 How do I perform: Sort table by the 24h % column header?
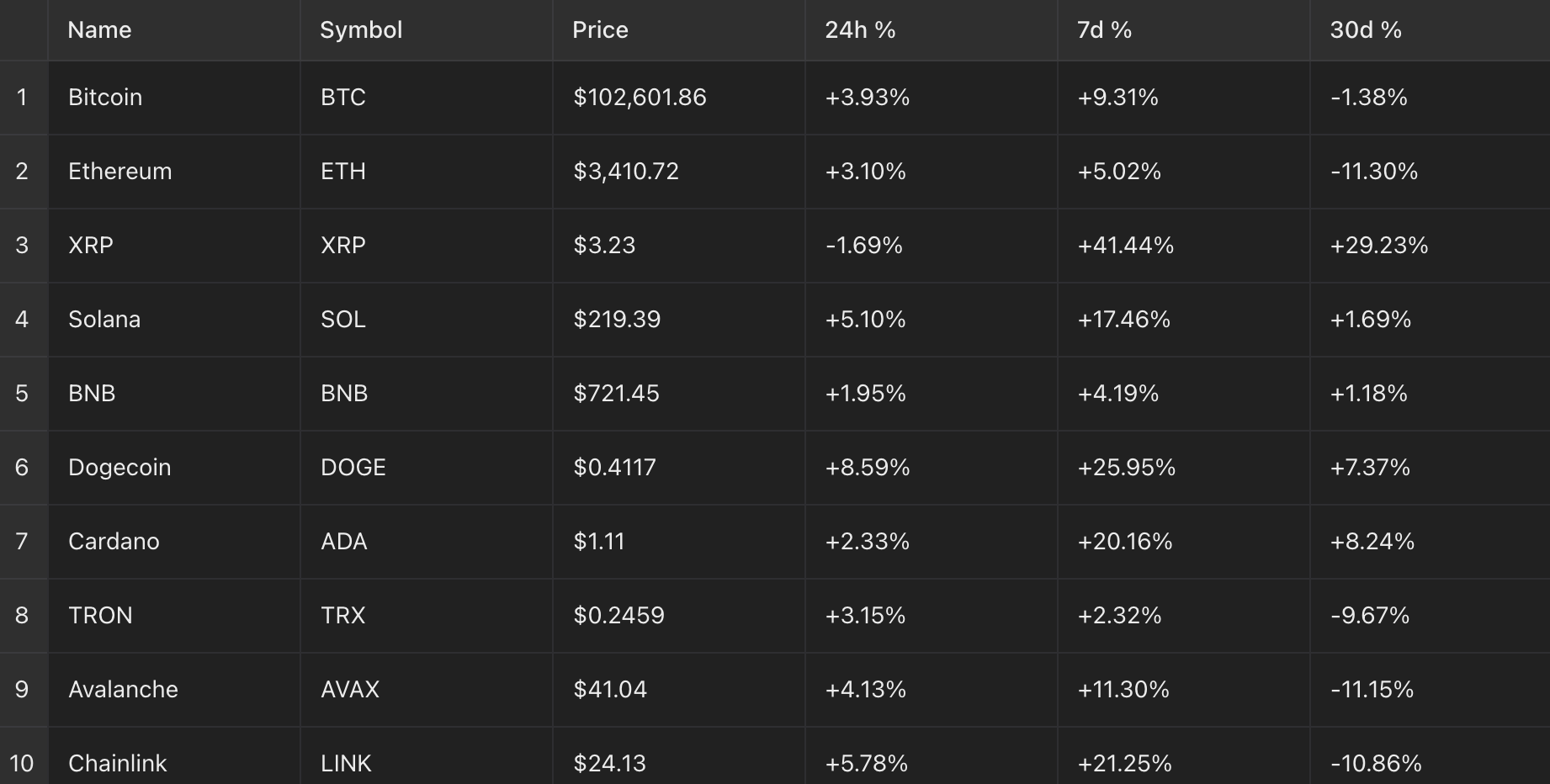point(859,29)
